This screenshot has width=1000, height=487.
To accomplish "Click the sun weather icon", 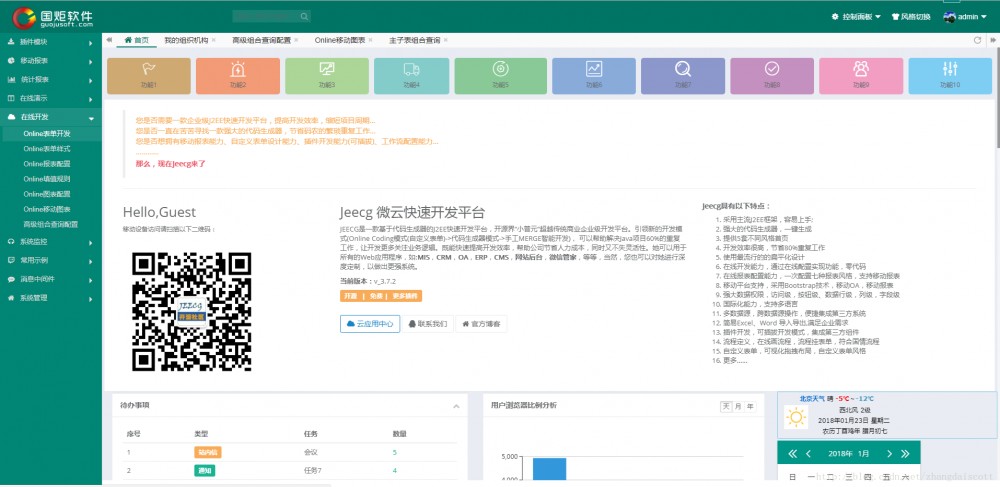I will click(x=795, y=418).
